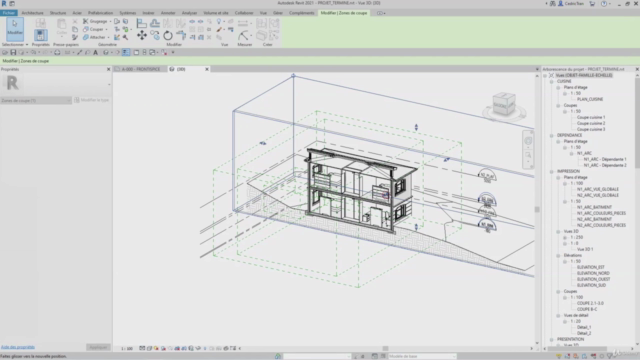Open the Annoter ribbon tab
Image resolution: width=640 pixels, height=360 pixels.
point(168,13)
